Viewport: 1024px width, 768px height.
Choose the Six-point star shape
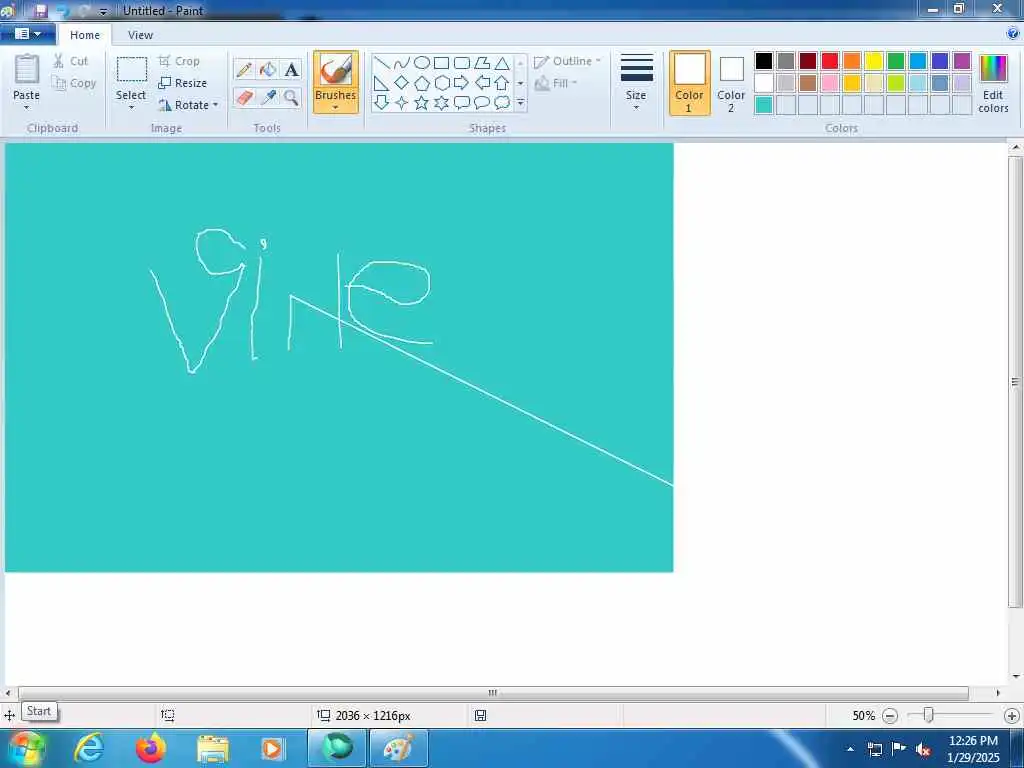pyautogui.click(x=442, y=103)
